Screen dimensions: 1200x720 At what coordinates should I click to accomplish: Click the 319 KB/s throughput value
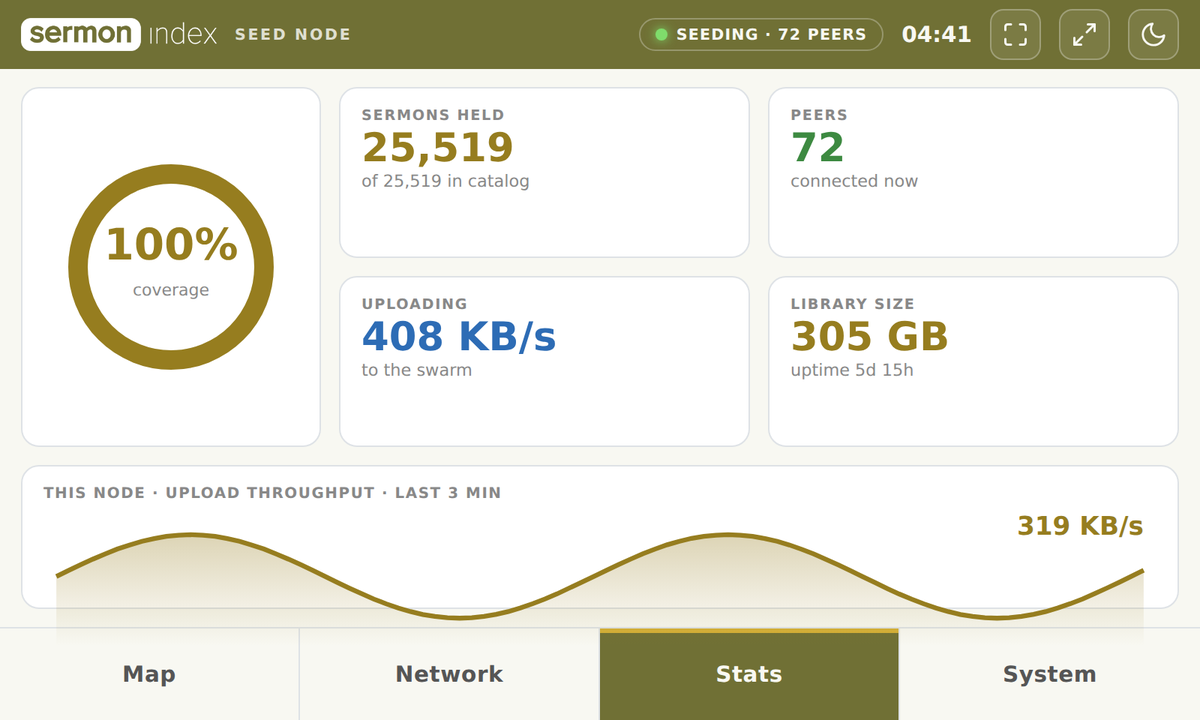pyautogui.click(x=1080, y=526)
